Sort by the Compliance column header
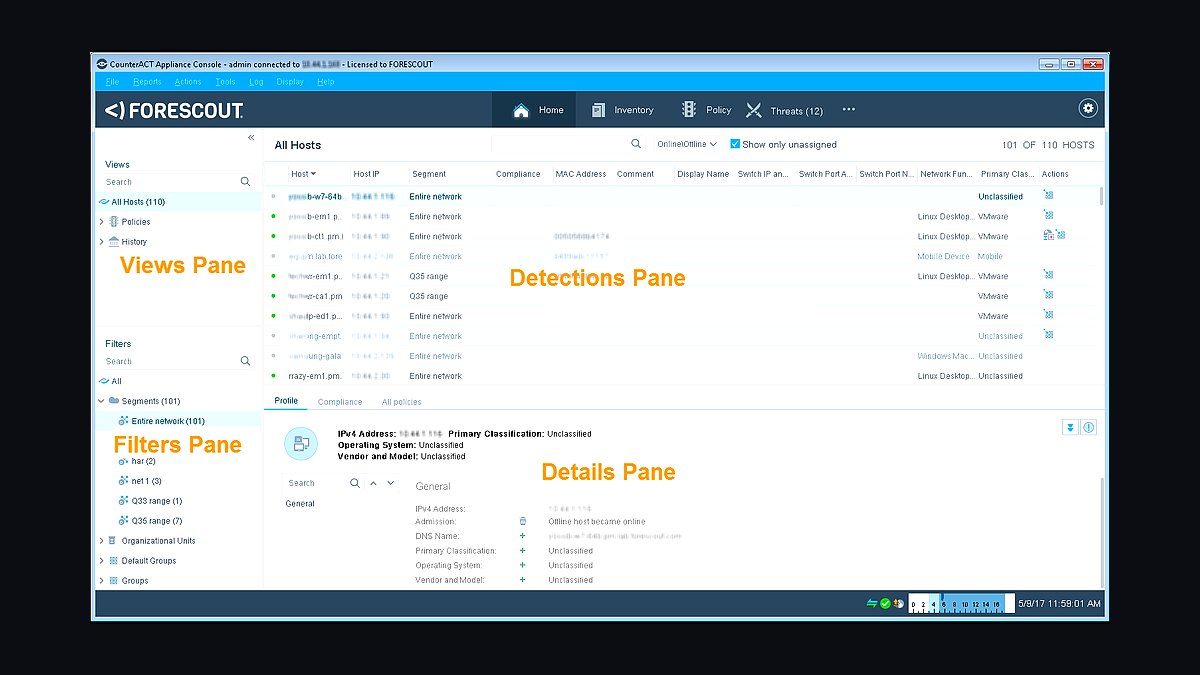Viewport: 1200px width, 675px height. pos(518,174)
